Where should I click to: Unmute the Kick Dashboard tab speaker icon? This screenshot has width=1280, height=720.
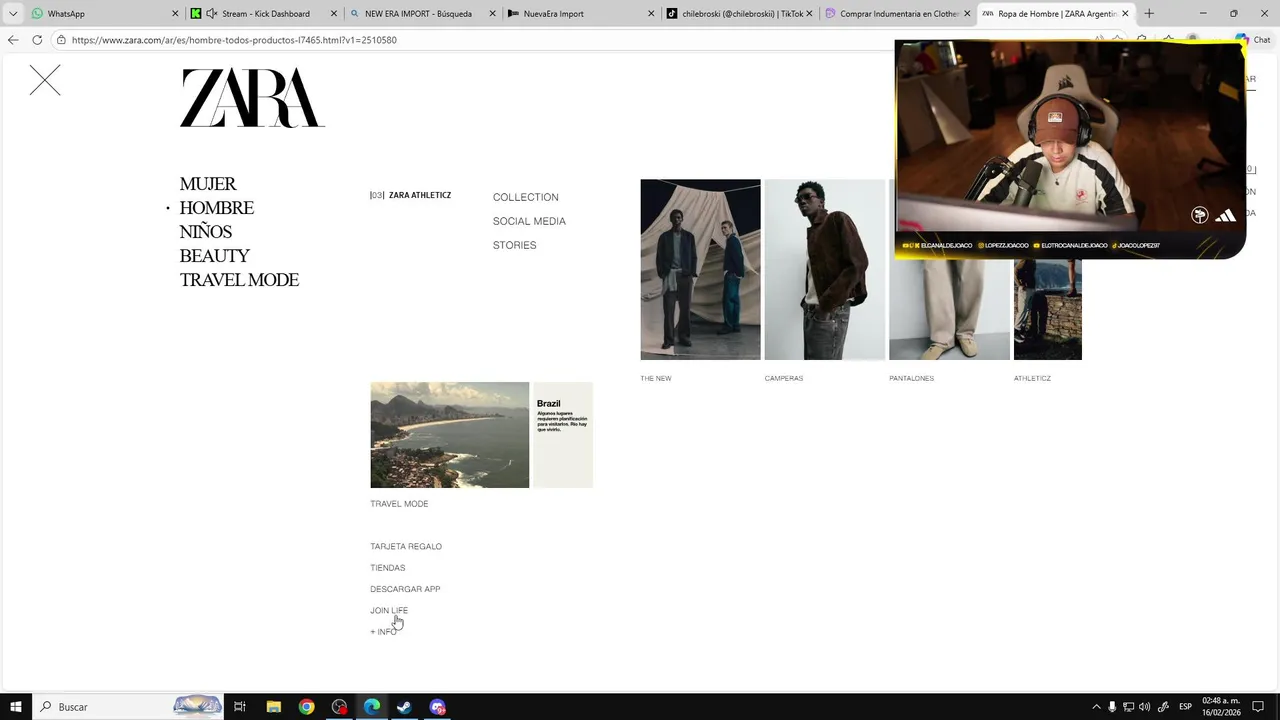212,14
